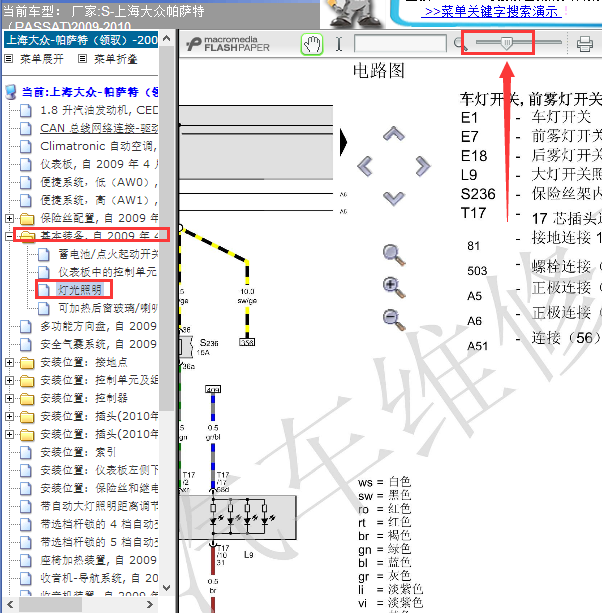
Task: Open 带选档杆锁的 5 档自动 item
Action: (x=99, y=542)
